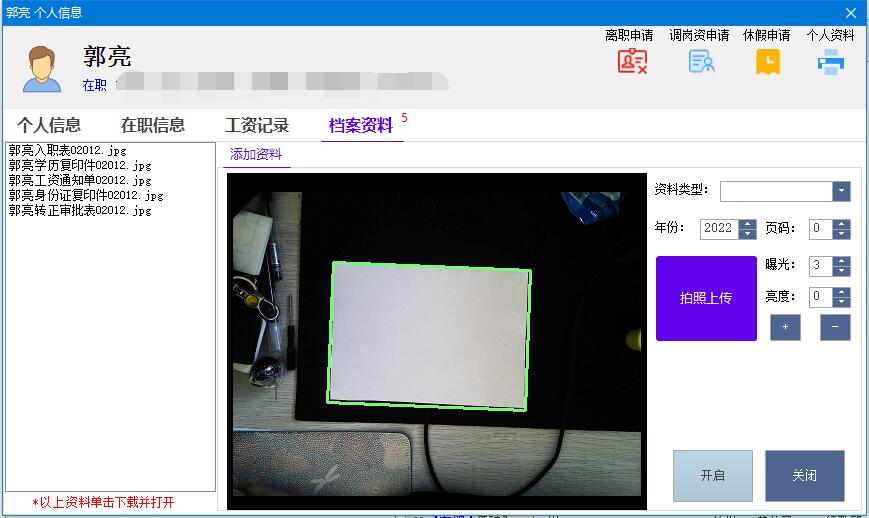
Task: Open the 工资记录 tab
Action: pyautogui.click(x=257, y=125)
